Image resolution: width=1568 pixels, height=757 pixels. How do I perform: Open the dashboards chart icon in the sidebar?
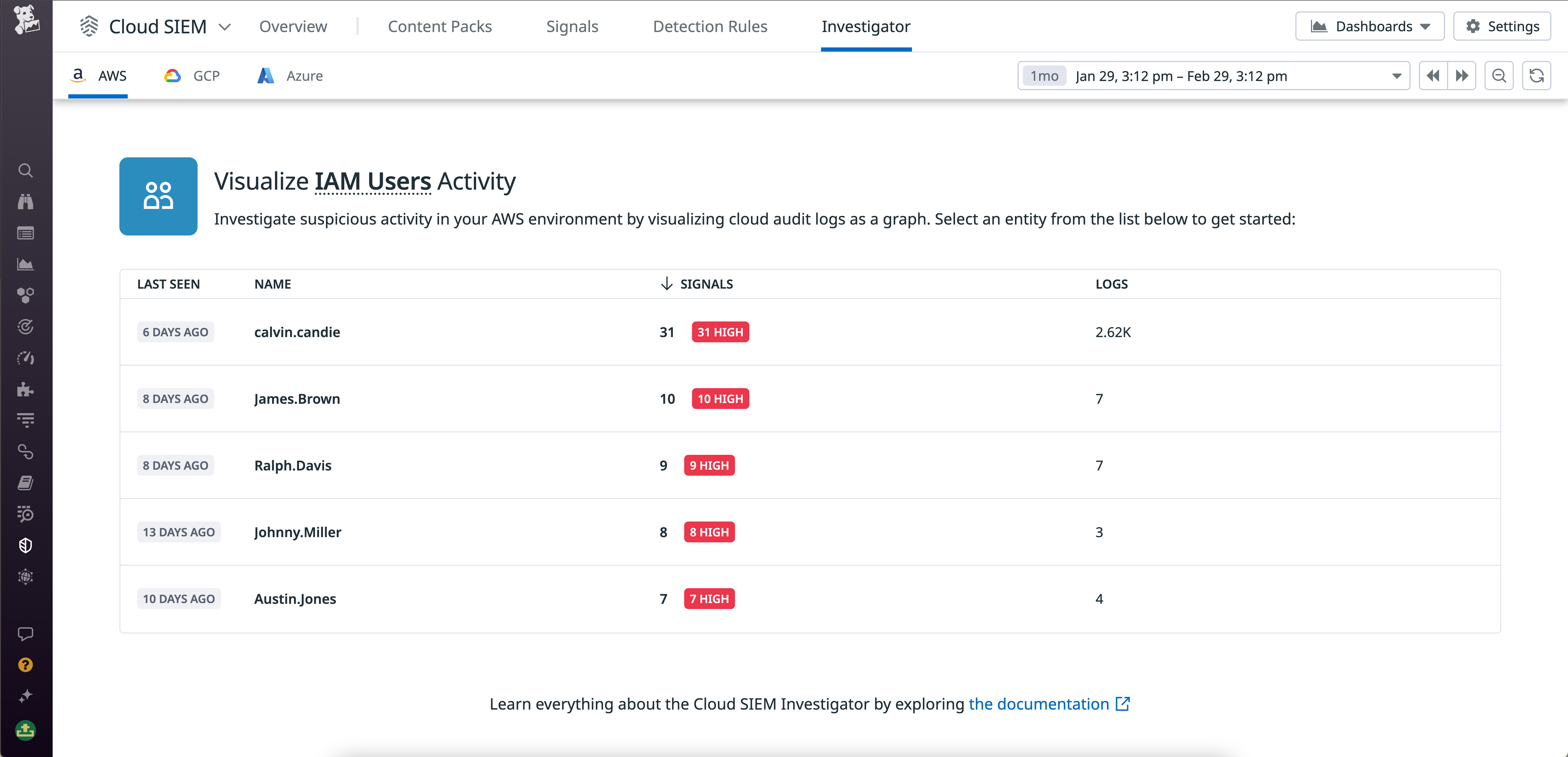tap(25, 264)
